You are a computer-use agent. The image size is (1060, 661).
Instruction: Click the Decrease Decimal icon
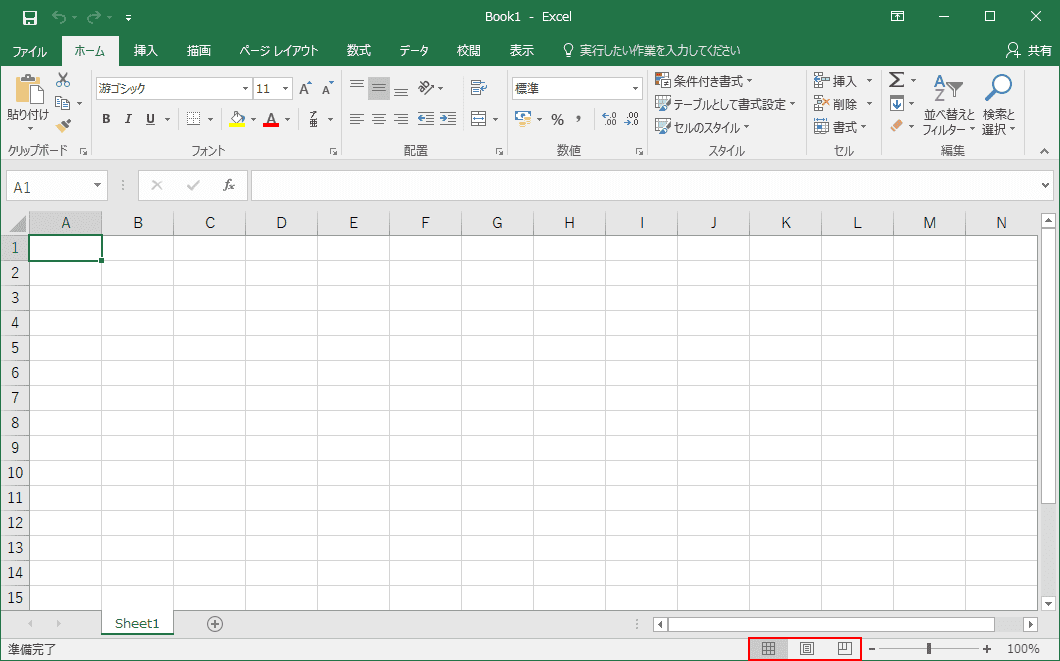click(631, 120)
